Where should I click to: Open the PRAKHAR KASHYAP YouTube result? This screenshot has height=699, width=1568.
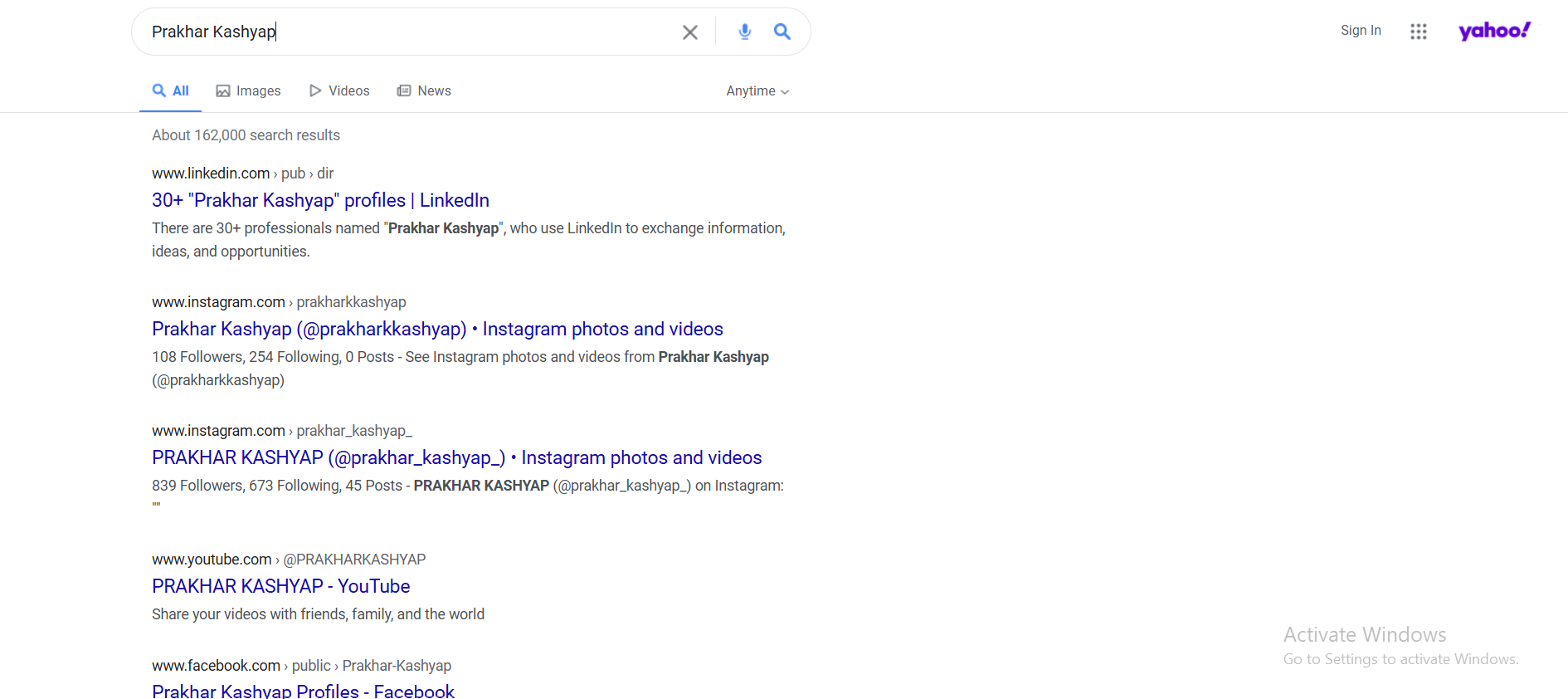tap(280, 586)
